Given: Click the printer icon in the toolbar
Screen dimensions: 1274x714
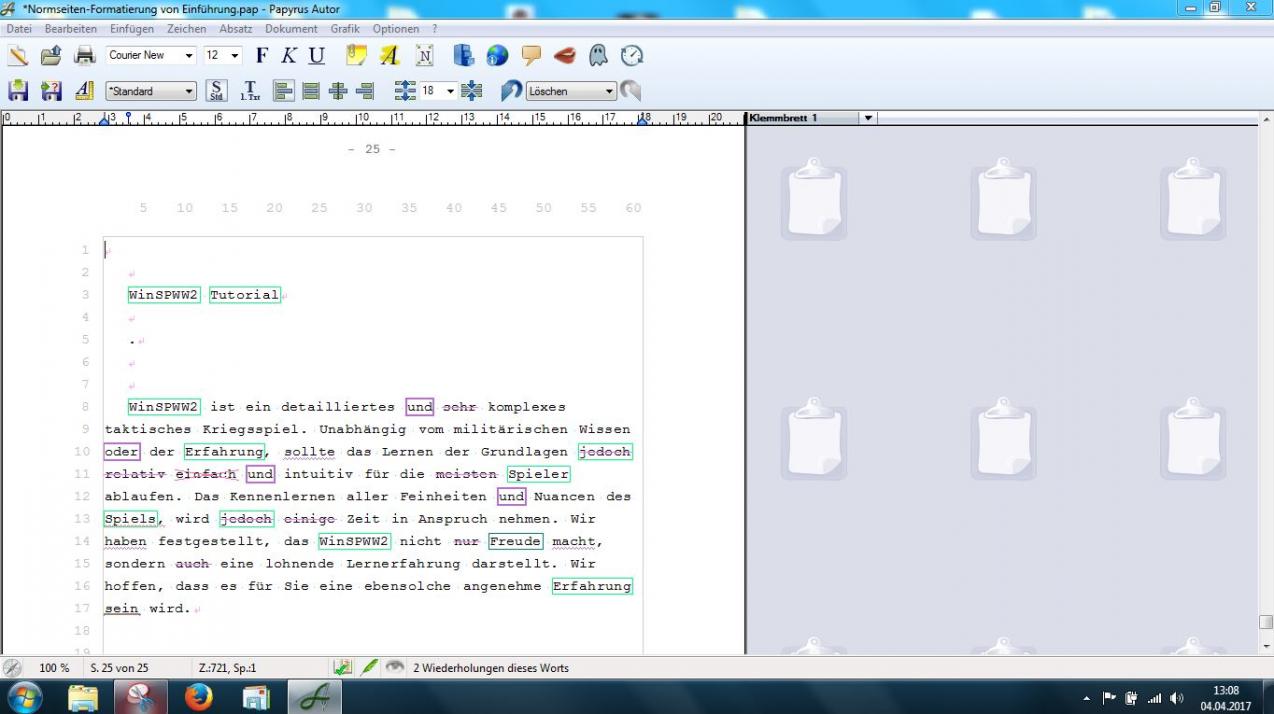Looking at the screenshot, I should coord(85,56).
